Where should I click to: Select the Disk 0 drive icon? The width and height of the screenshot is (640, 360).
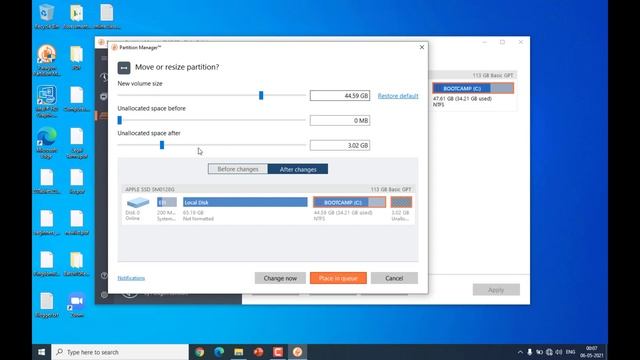point(138,202)
